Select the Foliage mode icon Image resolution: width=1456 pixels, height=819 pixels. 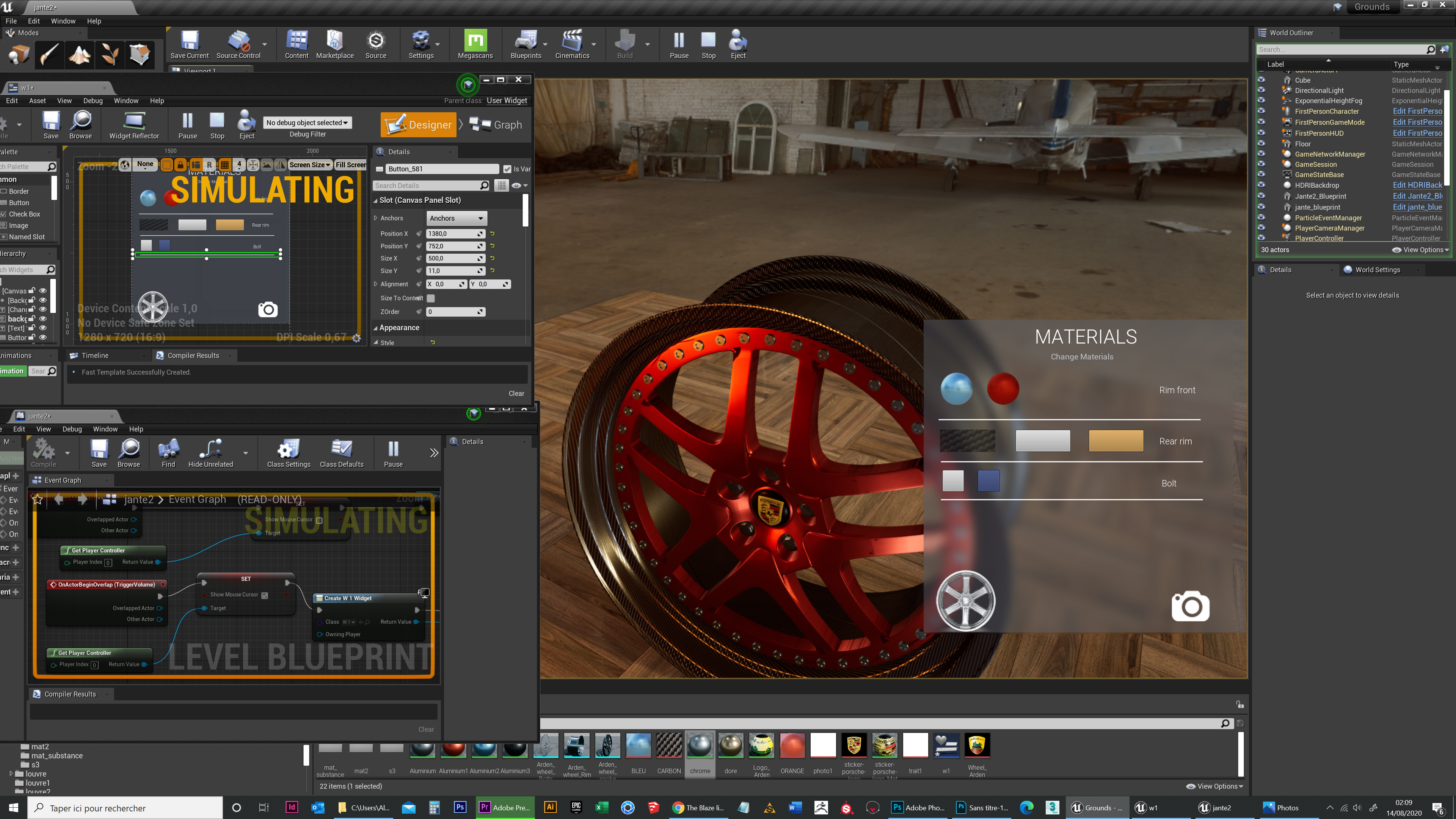110,55
